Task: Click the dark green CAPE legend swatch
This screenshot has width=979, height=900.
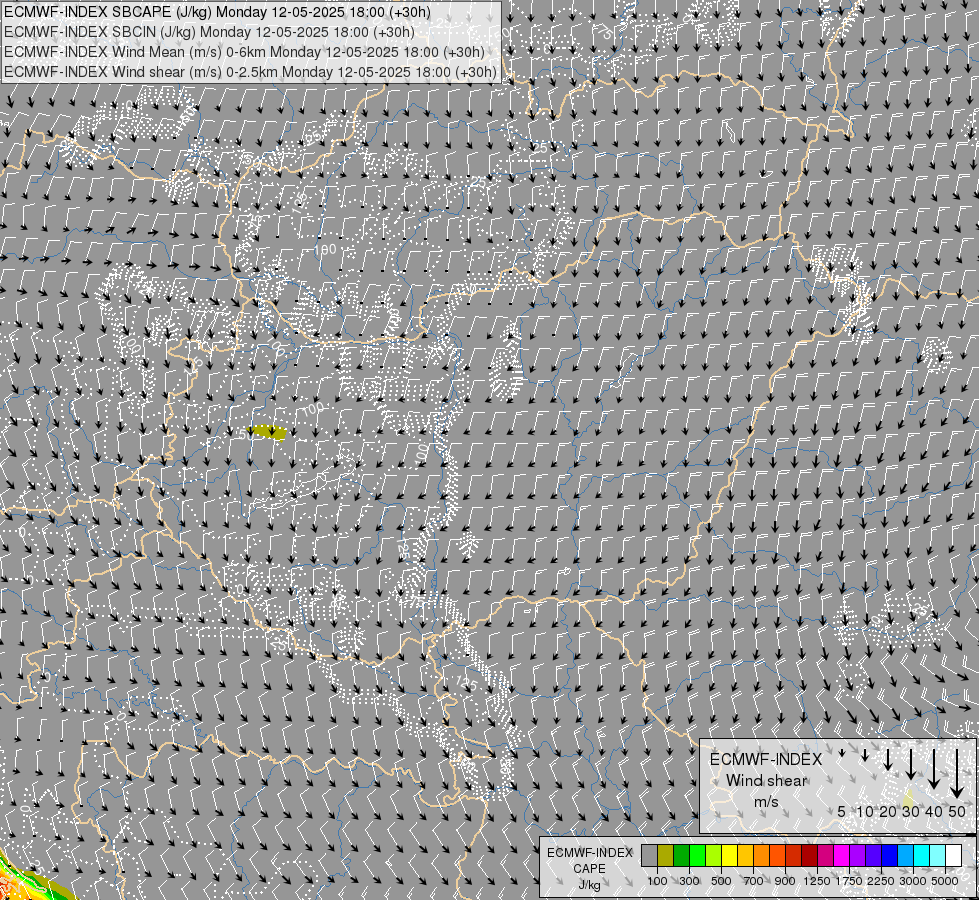Action: 682,856
